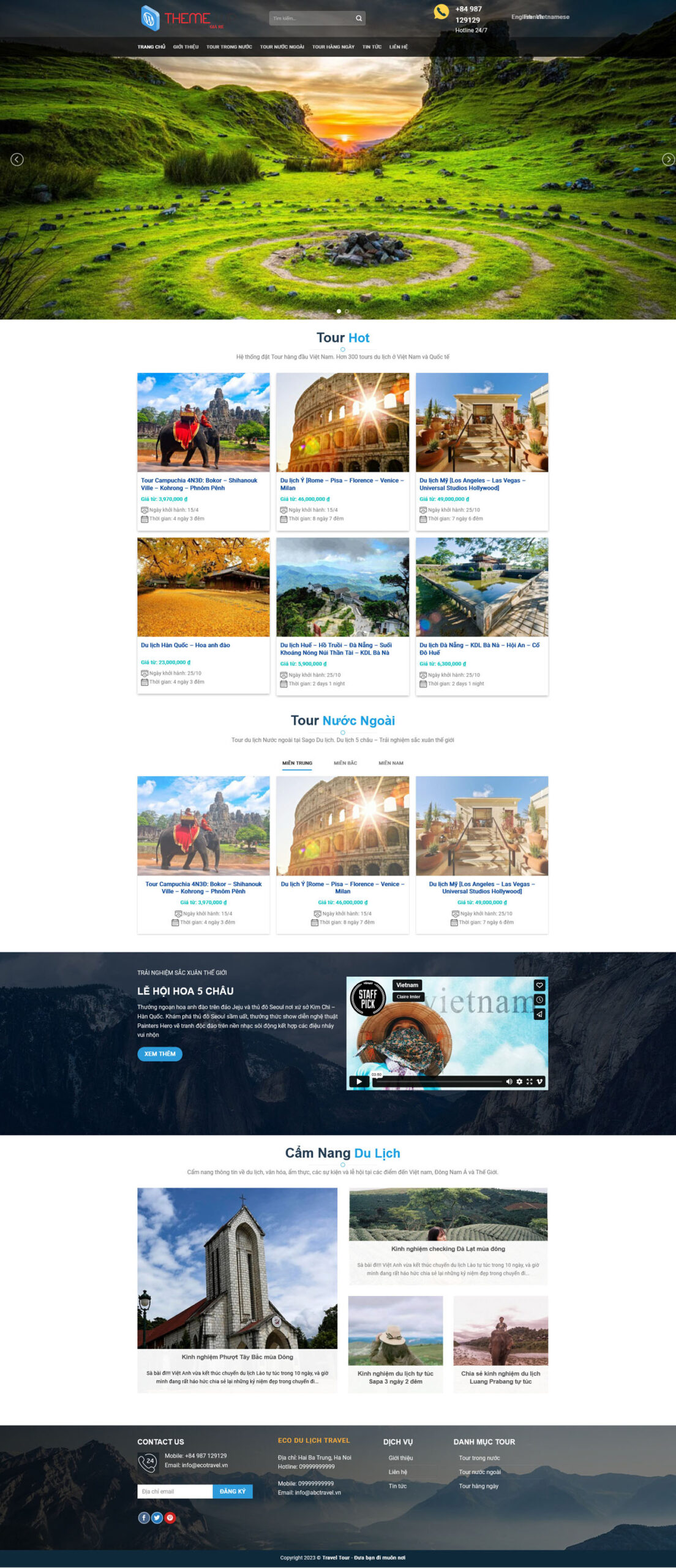Image resolution: width=676 pixels, height=1568 pixels.
Task: Click Colosseum image in Tour Nước Ngoài
Action: click(x=343, y=826)
